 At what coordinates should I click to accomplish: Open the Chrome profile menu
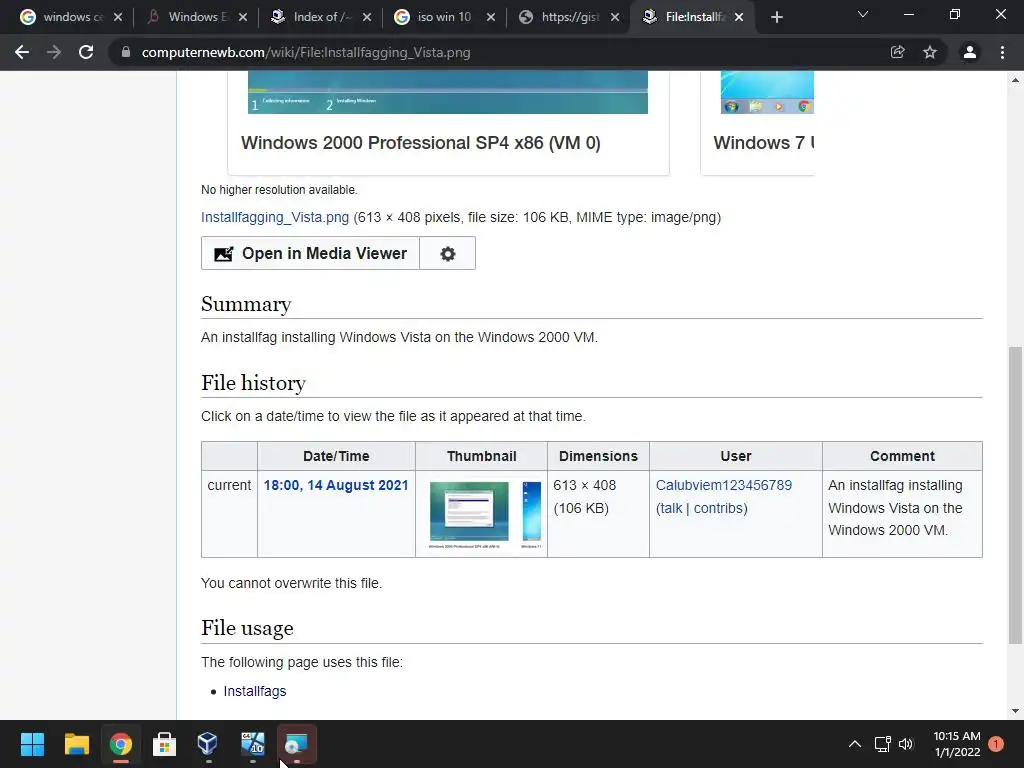point(970,52)
